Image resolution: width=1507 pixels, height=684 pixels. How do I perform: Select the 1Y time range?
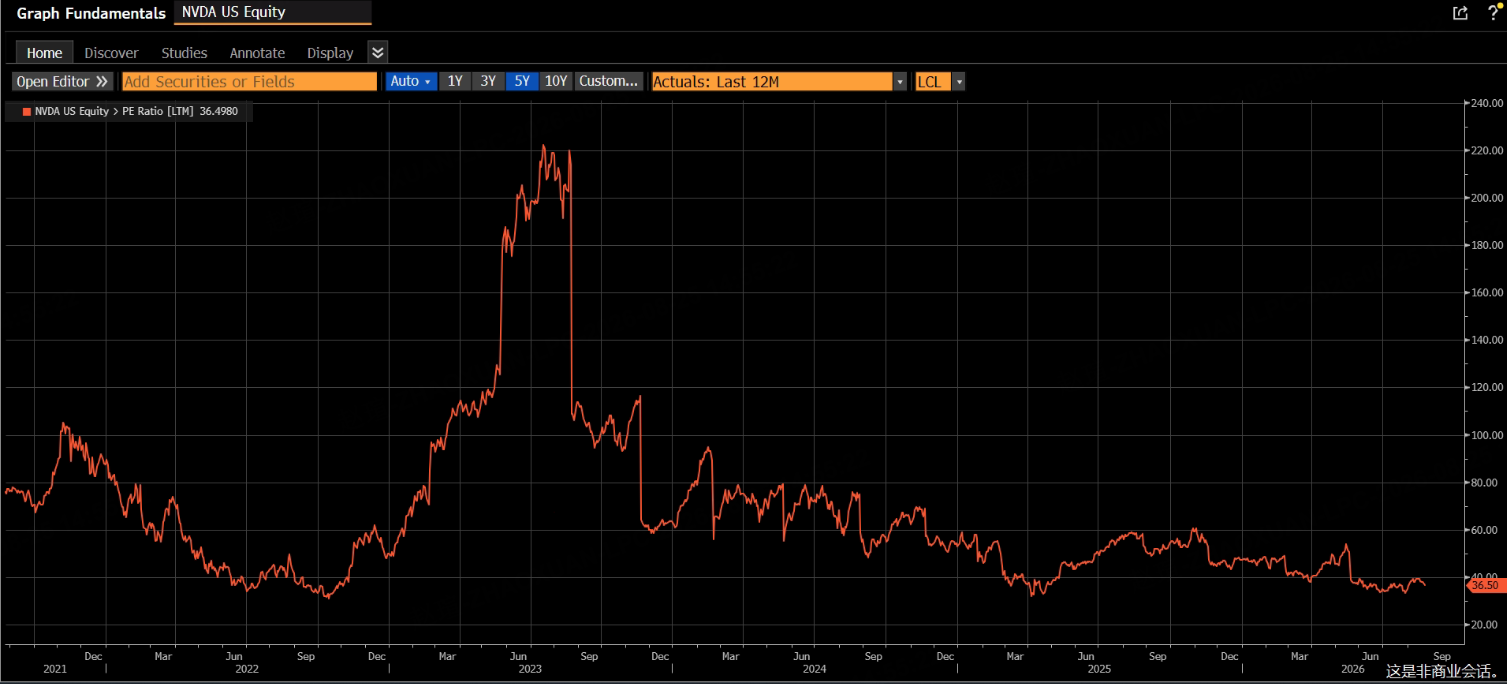click(455, 81)
